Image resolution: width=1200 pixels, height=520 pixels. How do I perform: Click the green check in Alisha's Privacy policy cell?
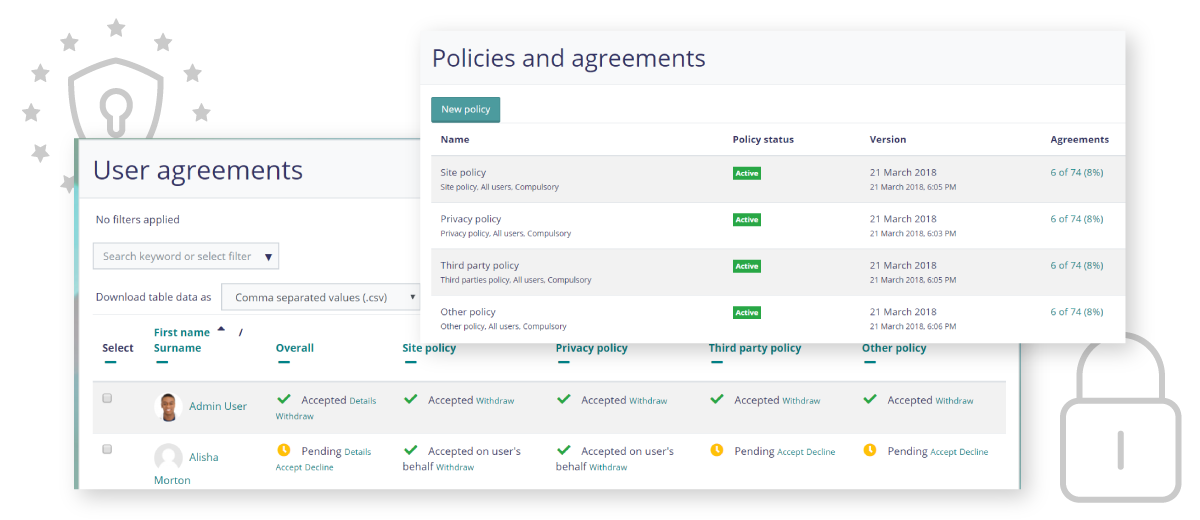tap(563, 450)
